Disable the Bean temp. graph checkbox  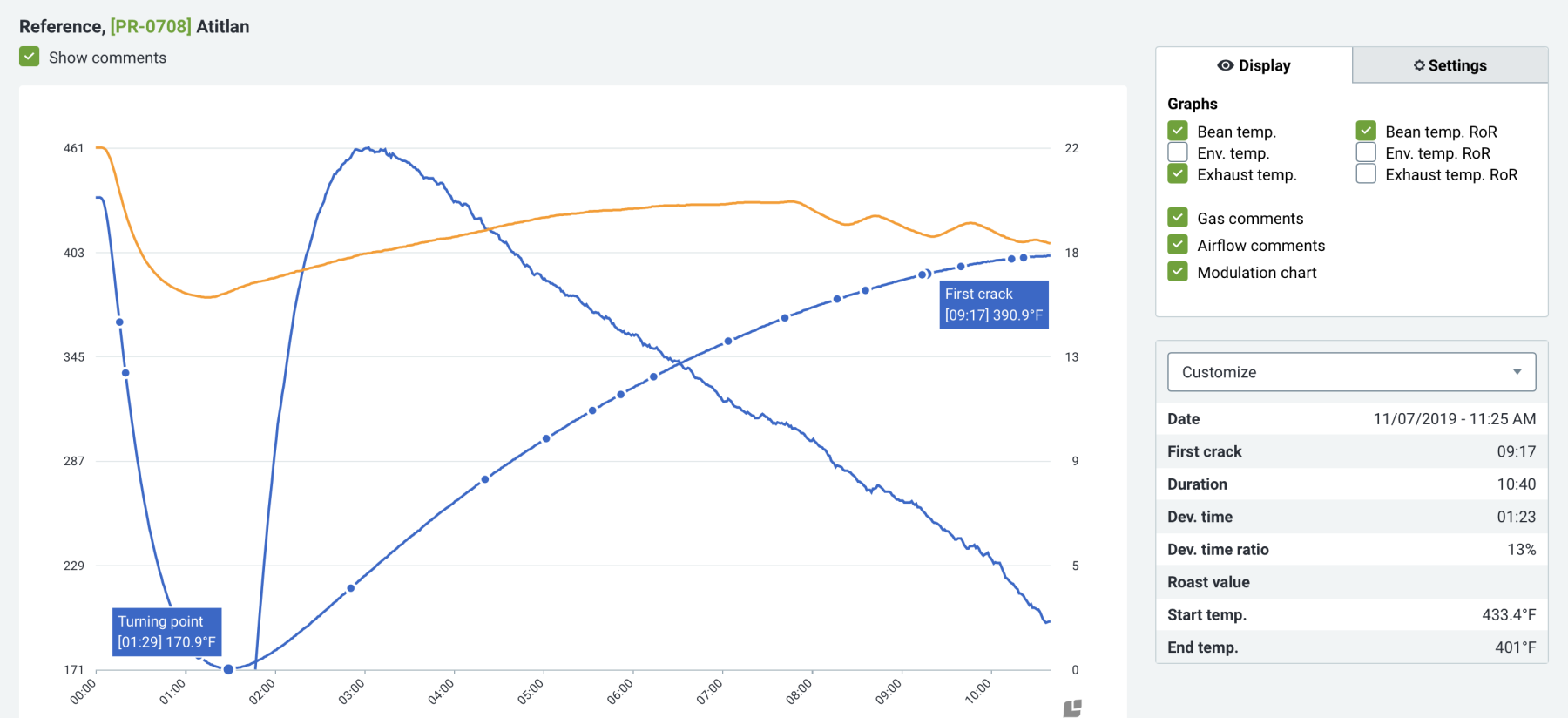[1178, 131]
